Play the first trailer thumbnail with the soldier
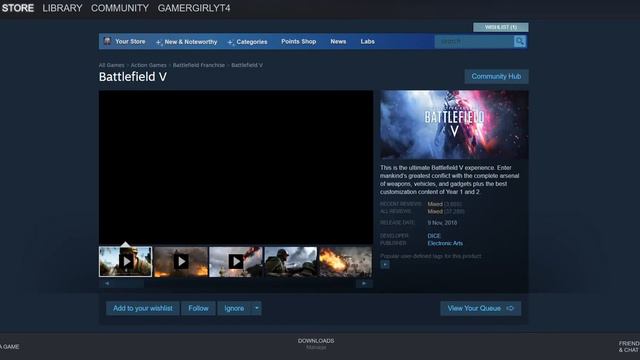Viewport: 640px width, 360px height. tap(126, 262)
